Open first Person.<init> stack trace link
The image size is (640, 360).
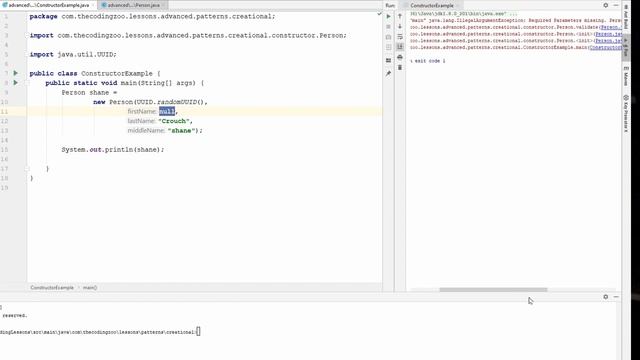point(608,34)
